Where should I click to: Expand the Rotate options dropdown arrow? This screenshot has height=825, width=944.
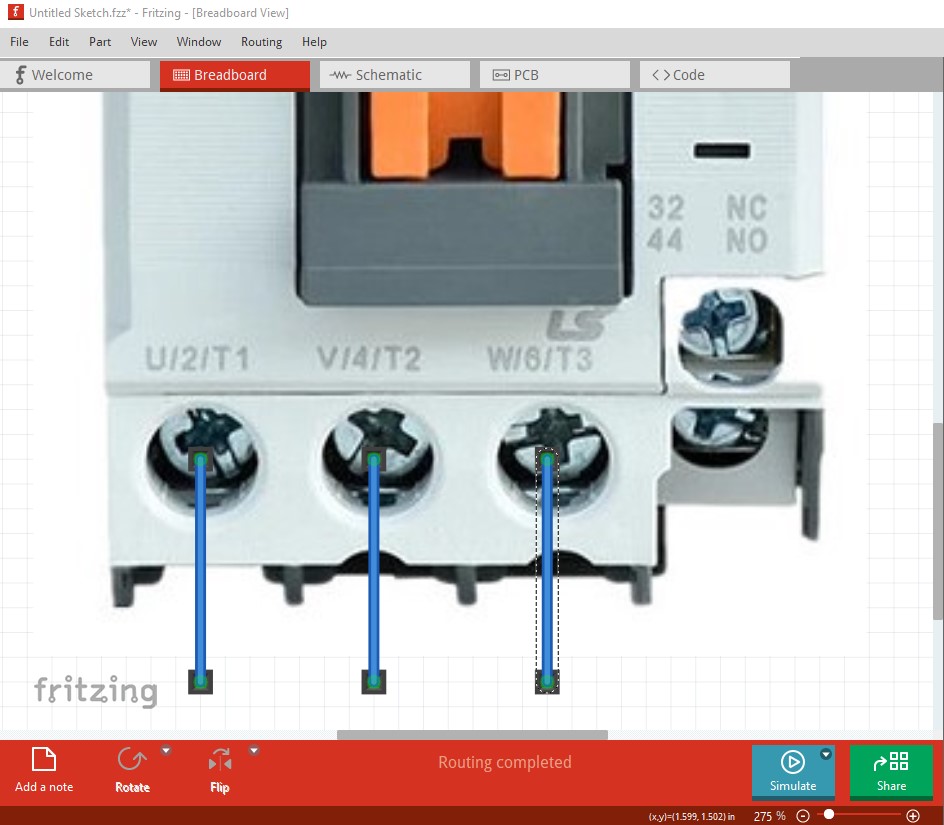tap(166, 750)
